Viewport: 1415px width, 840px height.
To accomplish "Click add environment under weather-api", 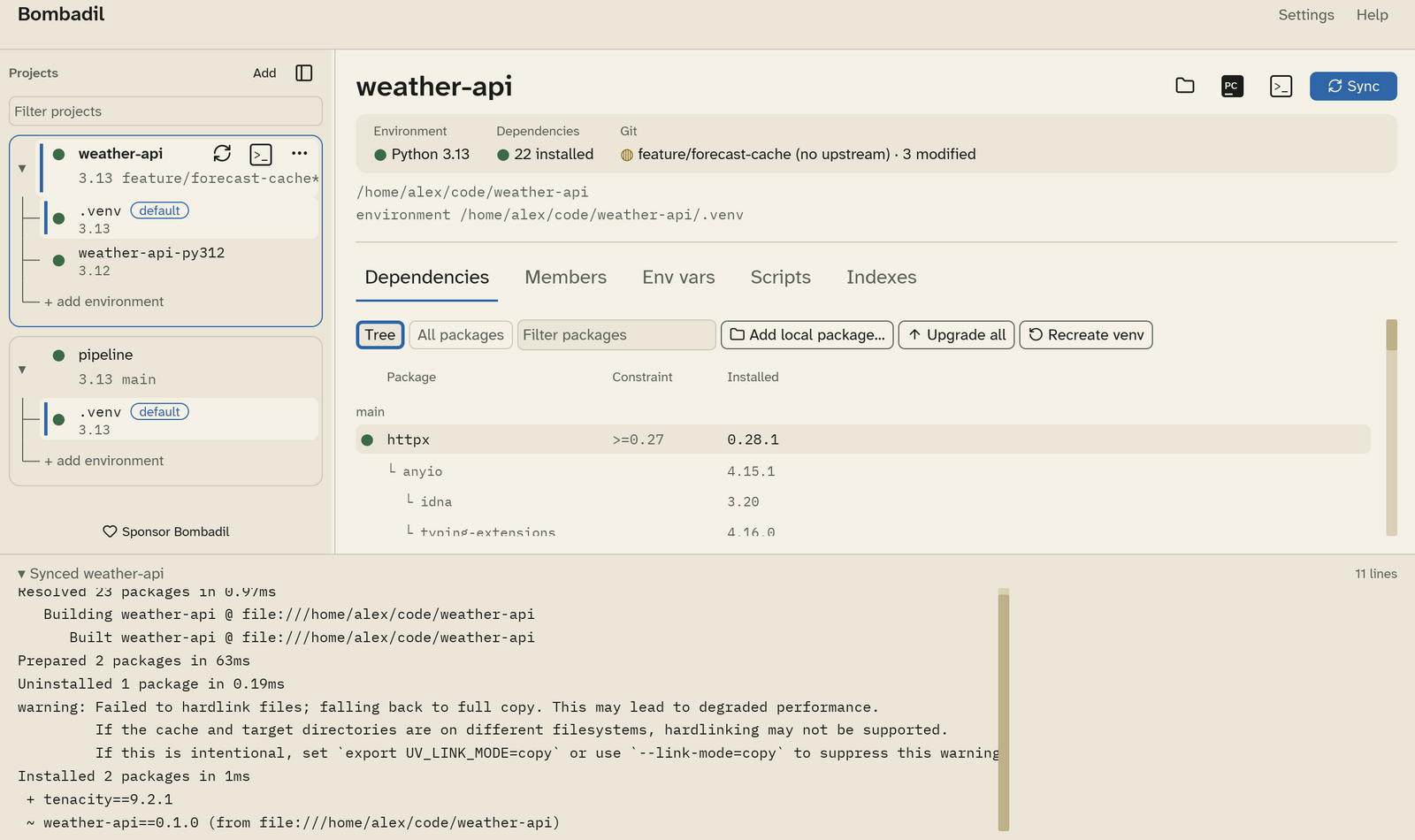I will pyautogui.click(x=104, y=302).
